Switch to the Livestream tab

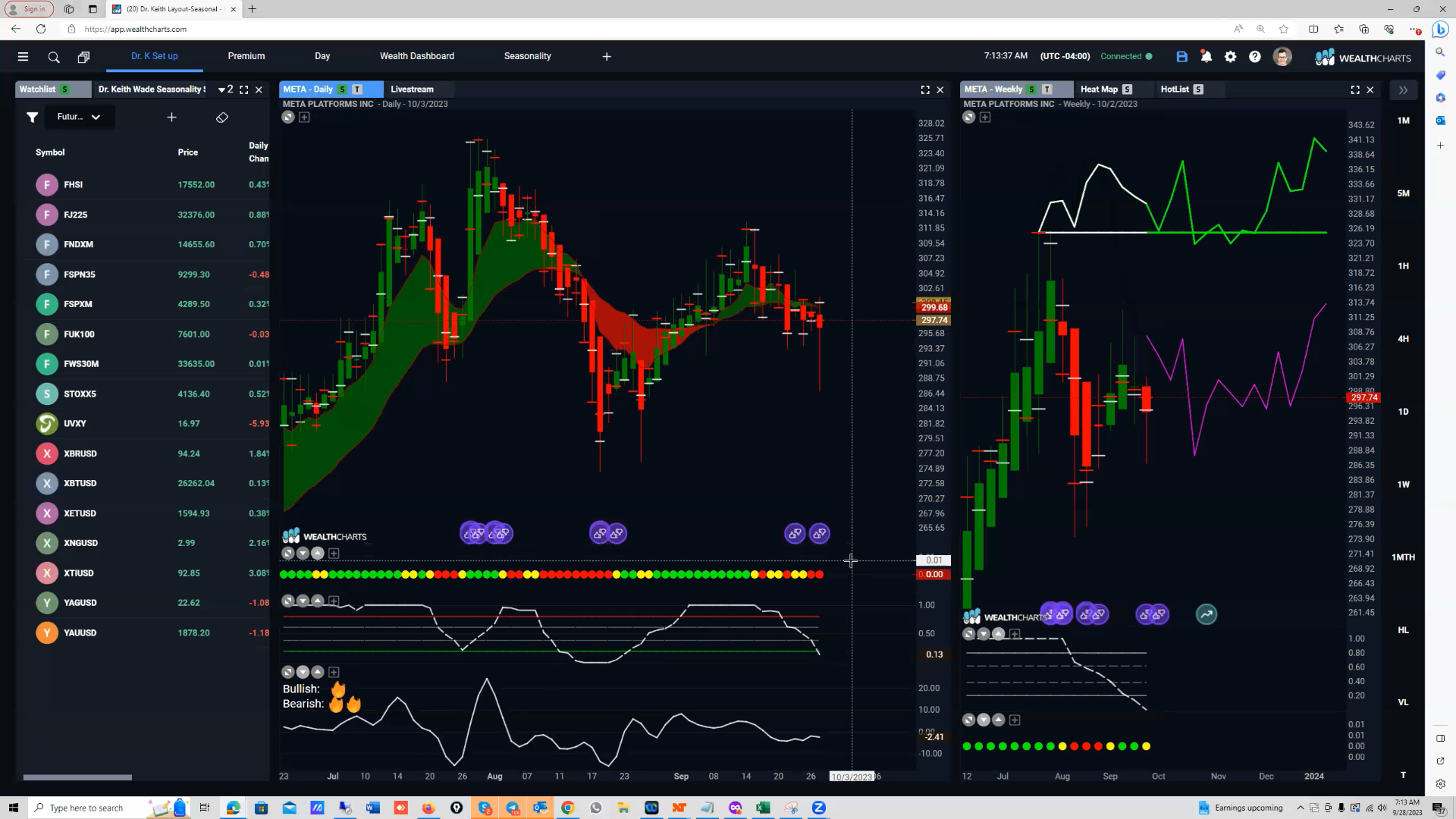click(x=412, y=89)
